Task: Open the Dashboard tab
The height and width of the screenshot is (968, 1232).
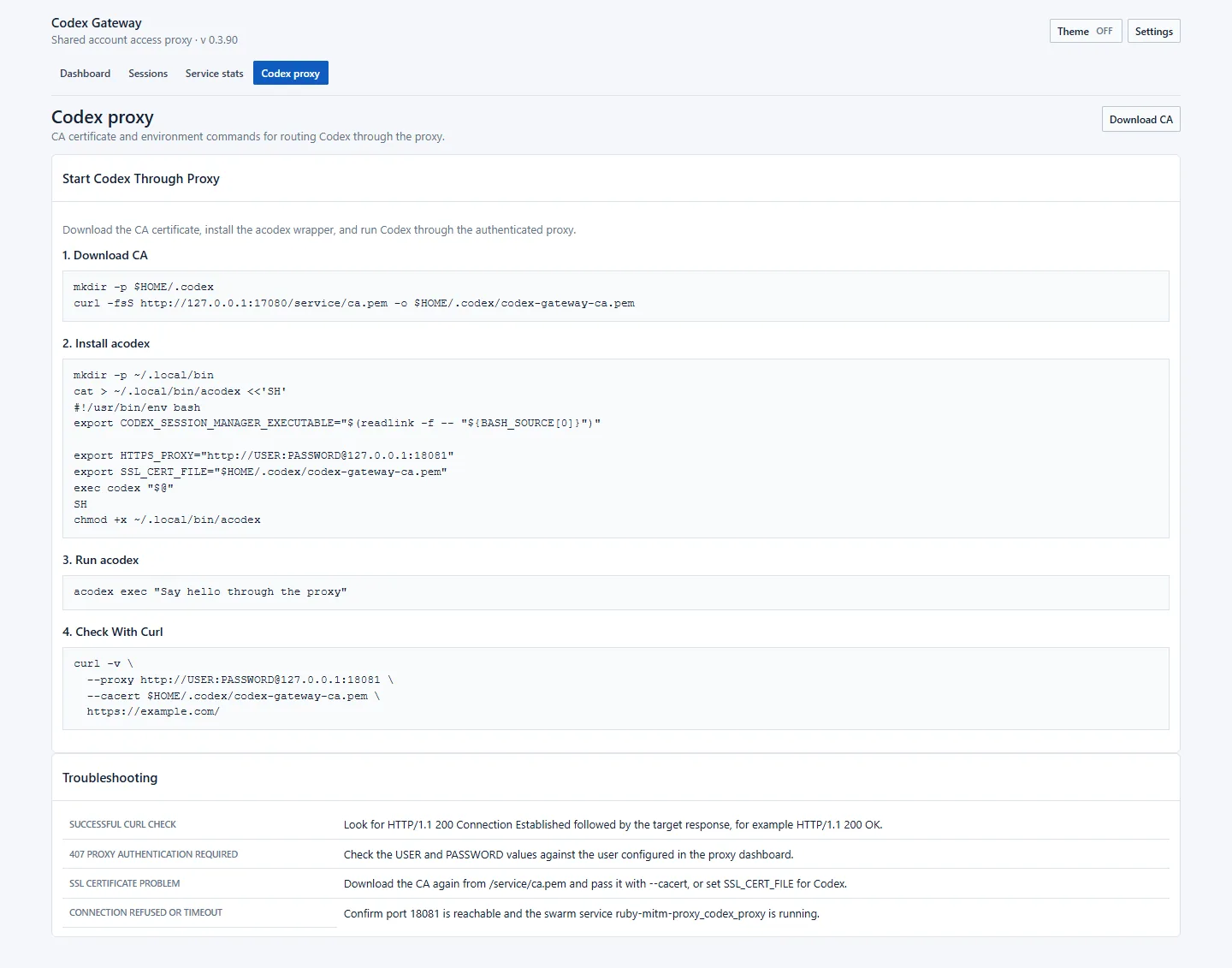Action: pos(85,74)
